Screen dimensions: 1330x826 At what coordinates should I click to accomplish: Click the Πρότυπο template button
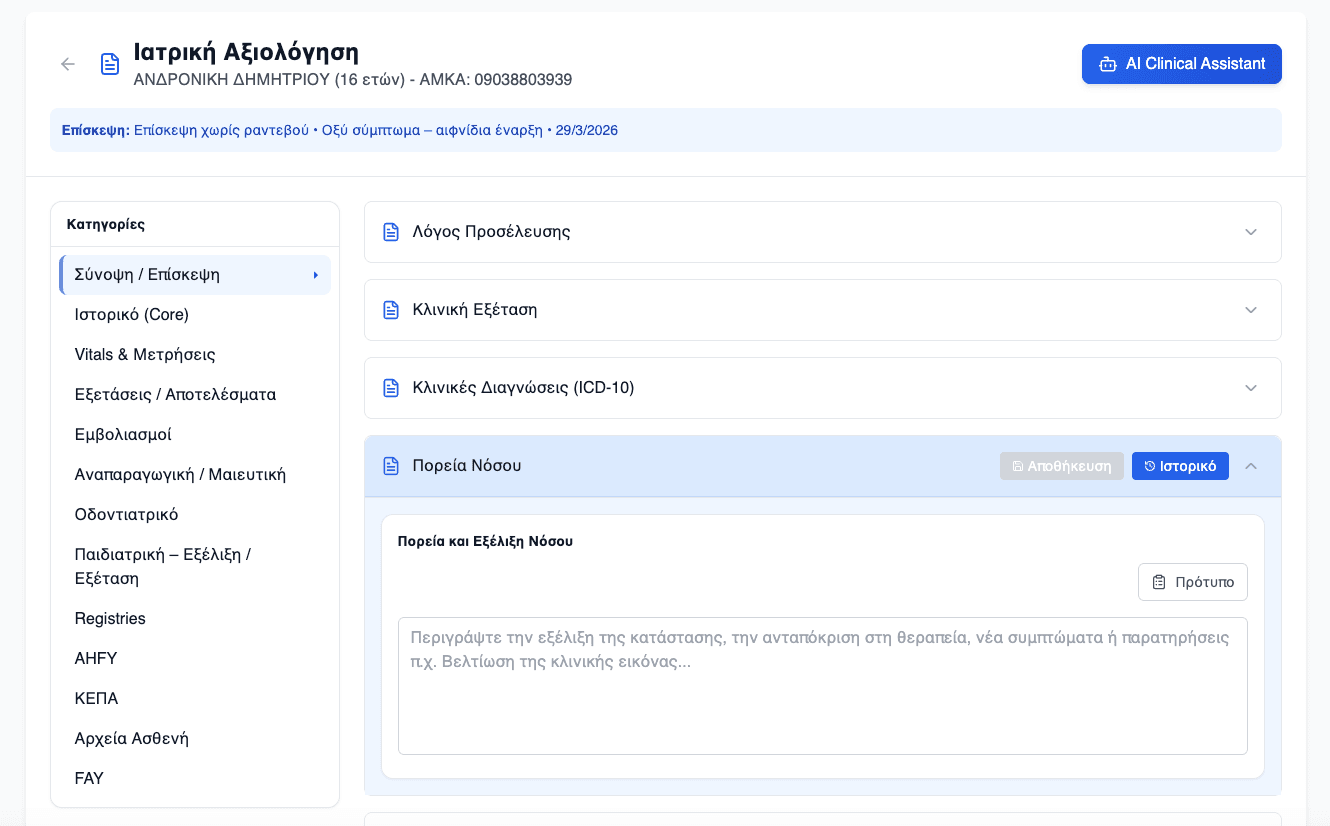[x=1192, y=582]
